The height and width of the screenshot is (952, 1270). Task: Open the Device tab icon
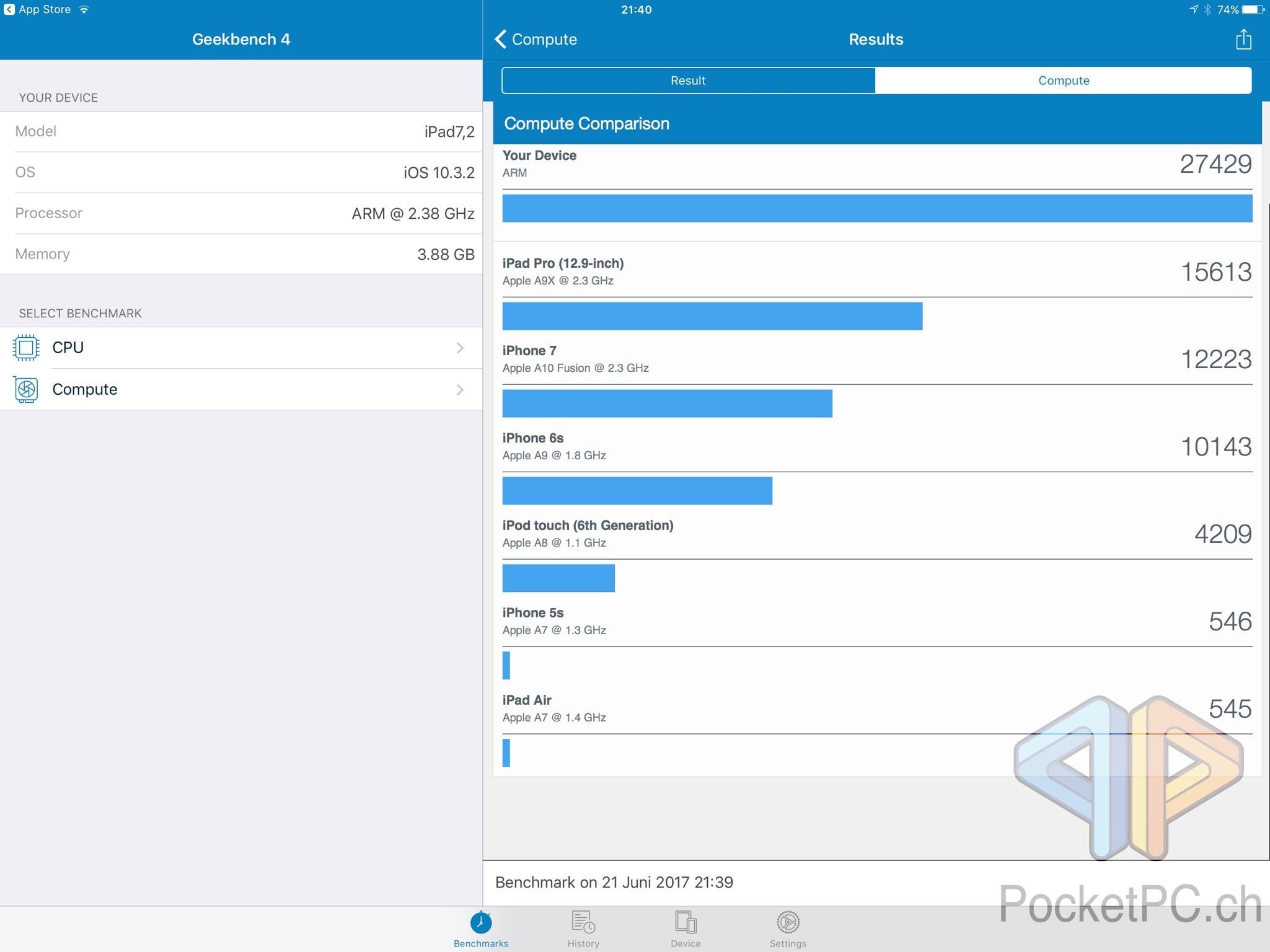click(x=686, y=922)
